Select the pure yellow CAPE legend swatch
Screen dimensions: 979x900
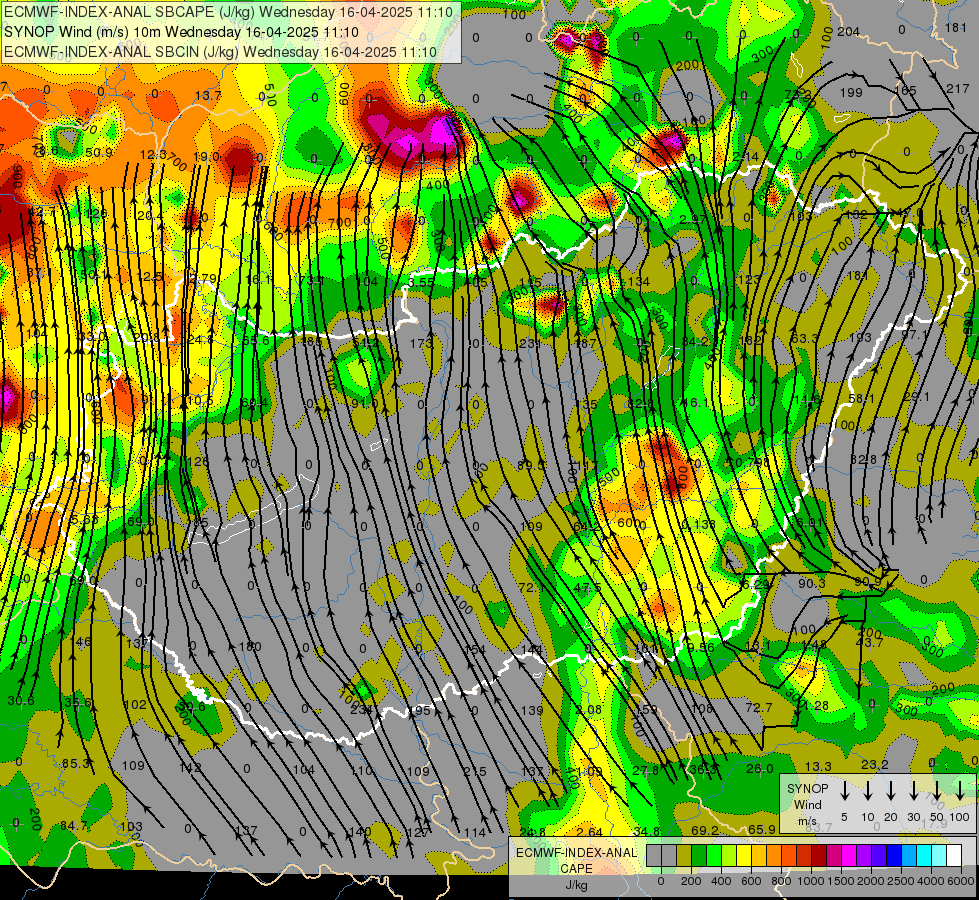744,856
